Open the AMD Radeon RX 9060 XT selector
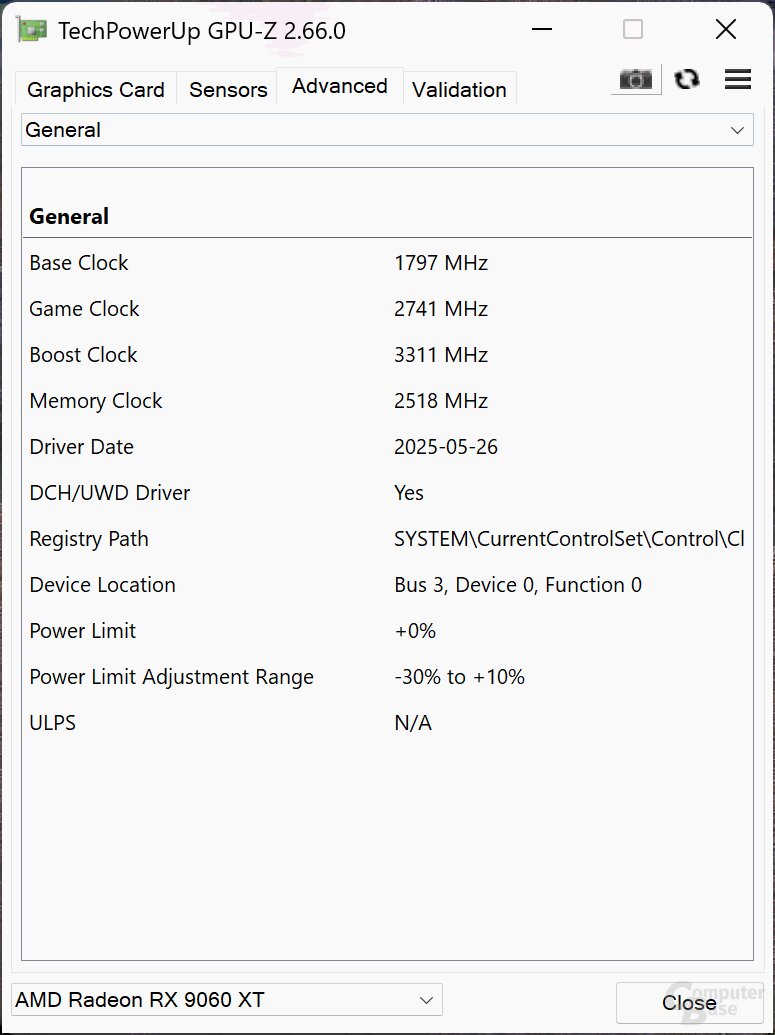 [226, 1000]
